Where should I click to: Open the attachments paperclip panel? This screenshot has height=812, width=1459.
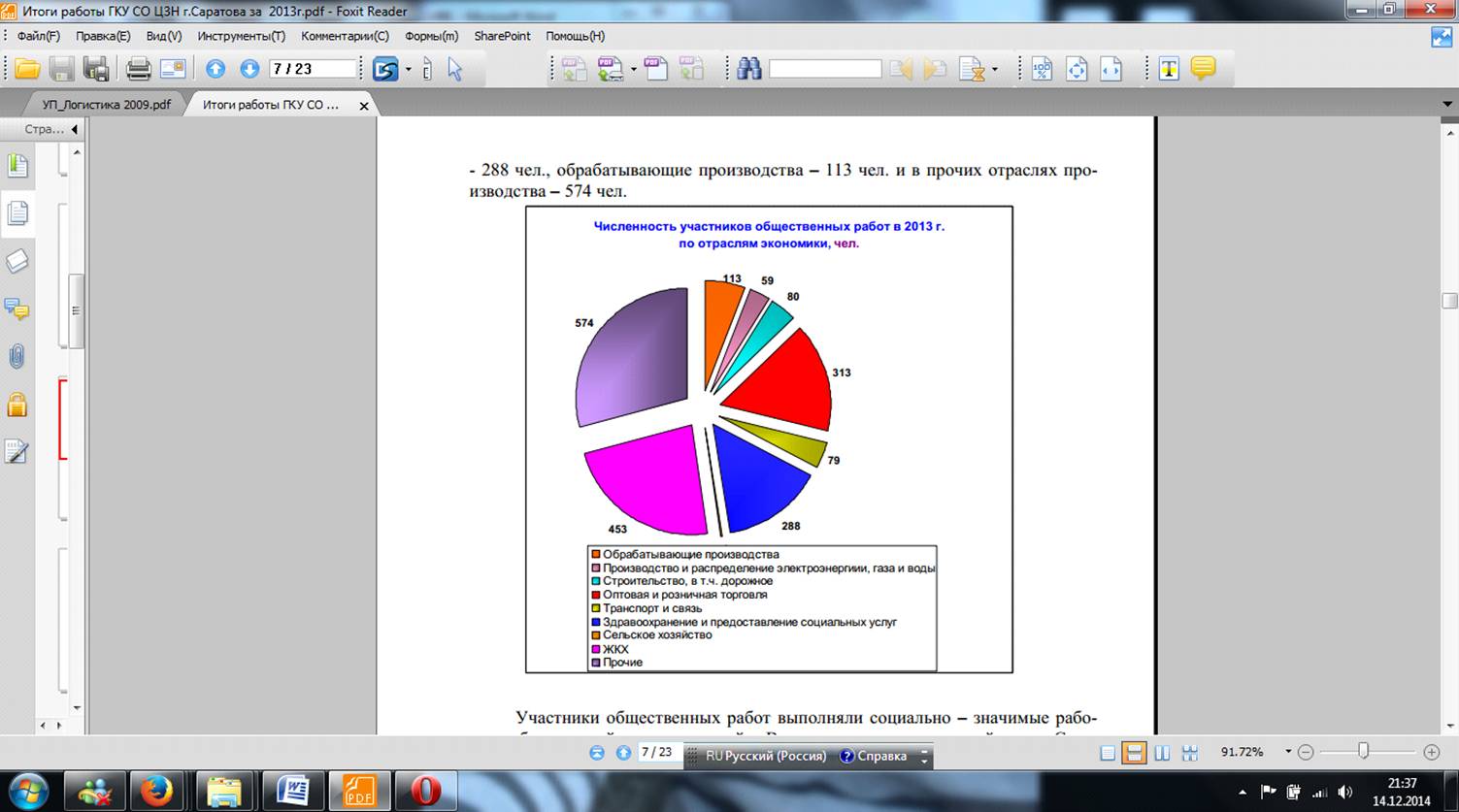pos(17,357)
